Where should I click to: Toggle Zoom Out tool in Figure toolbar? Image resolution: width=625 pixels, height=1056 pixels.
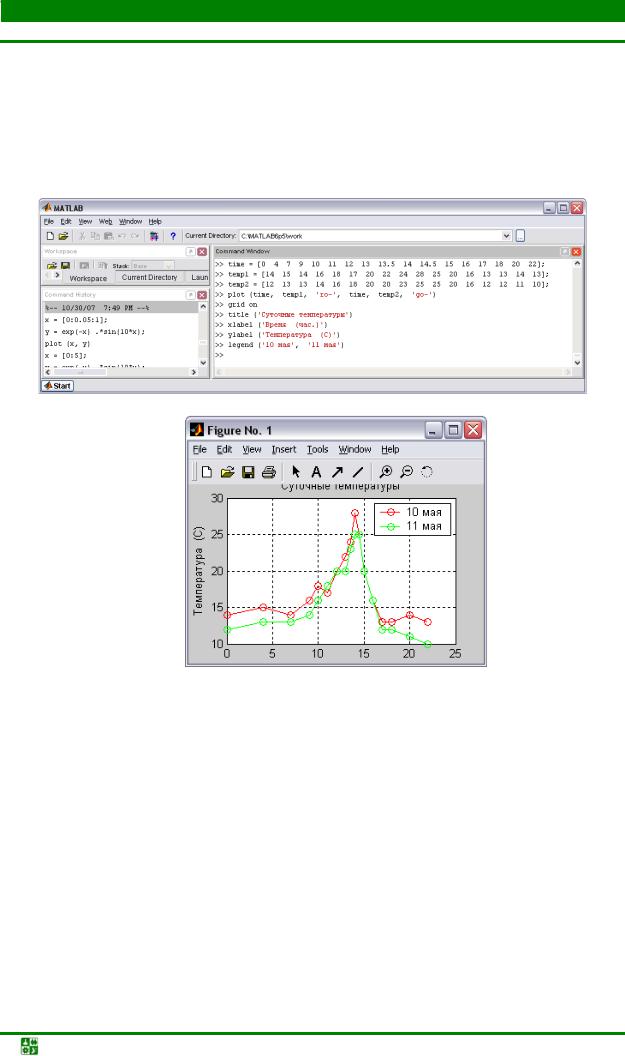coord(406,472)
